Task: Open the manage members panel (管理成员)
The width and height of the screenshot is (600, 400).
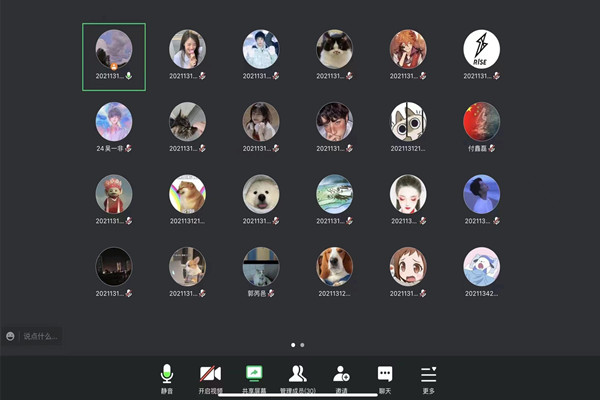Action: coord(297,377)
